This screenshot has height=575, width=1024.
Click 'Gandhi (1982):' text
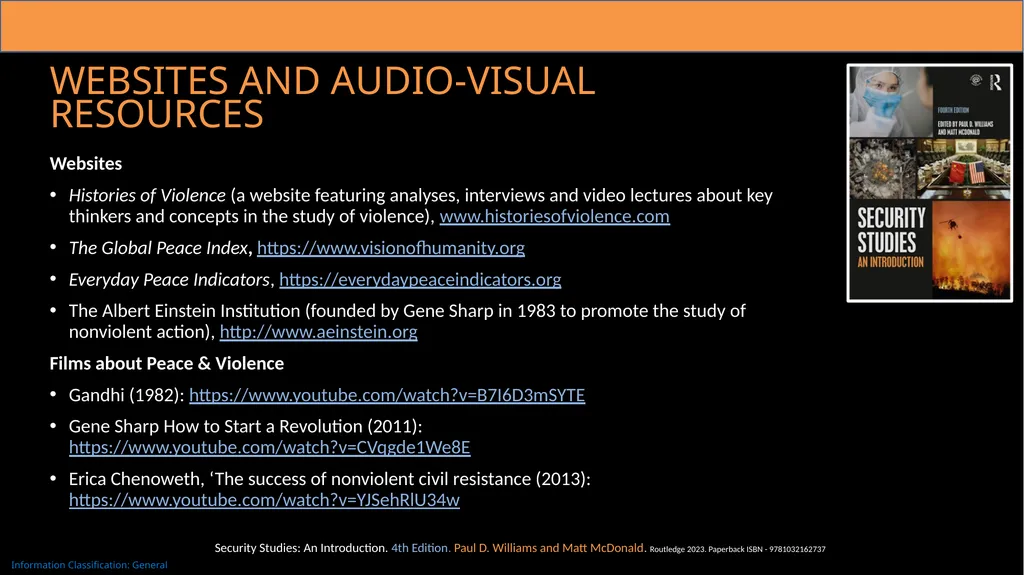127,395
